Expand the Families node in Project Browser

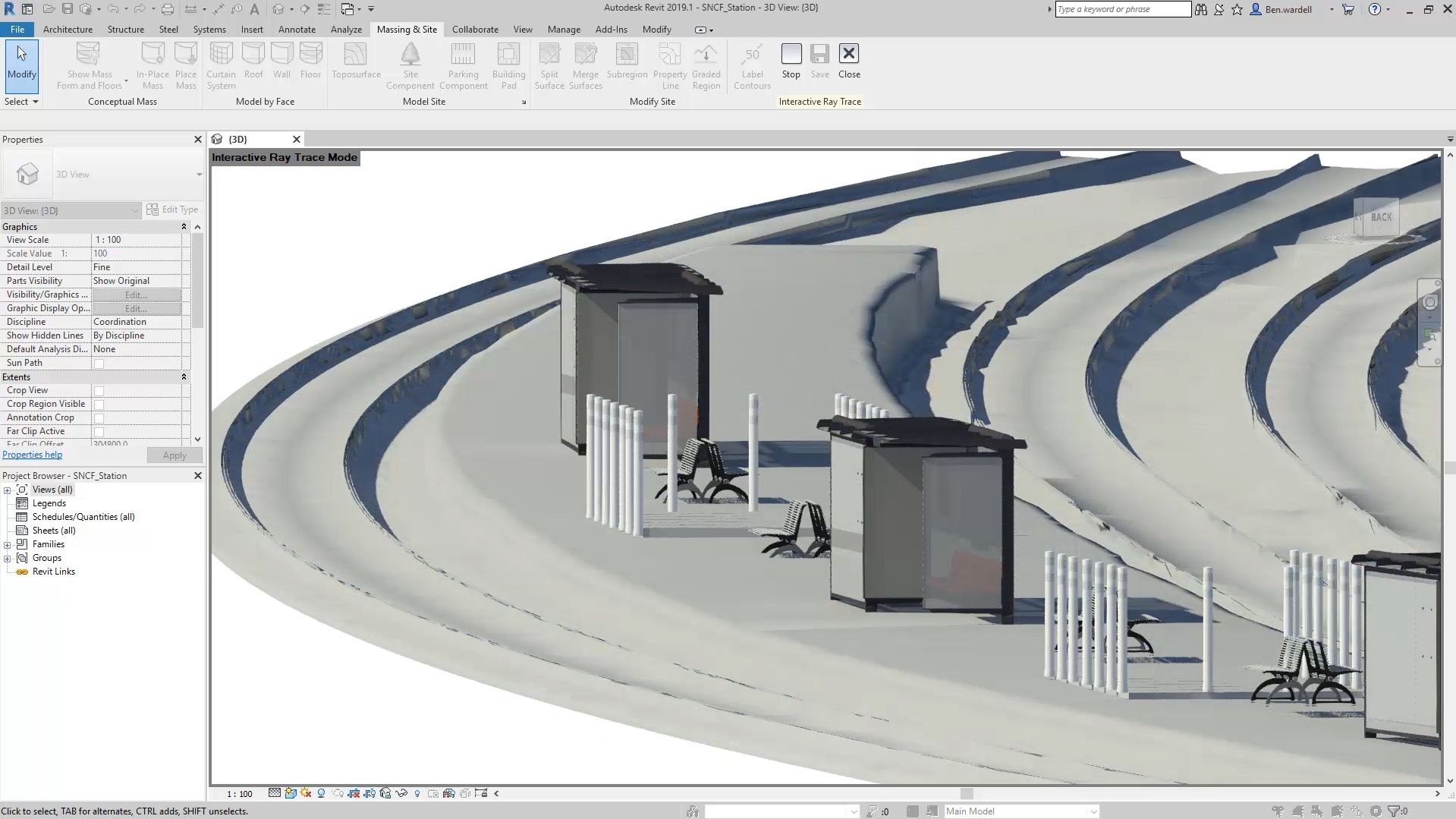[7, 543]
